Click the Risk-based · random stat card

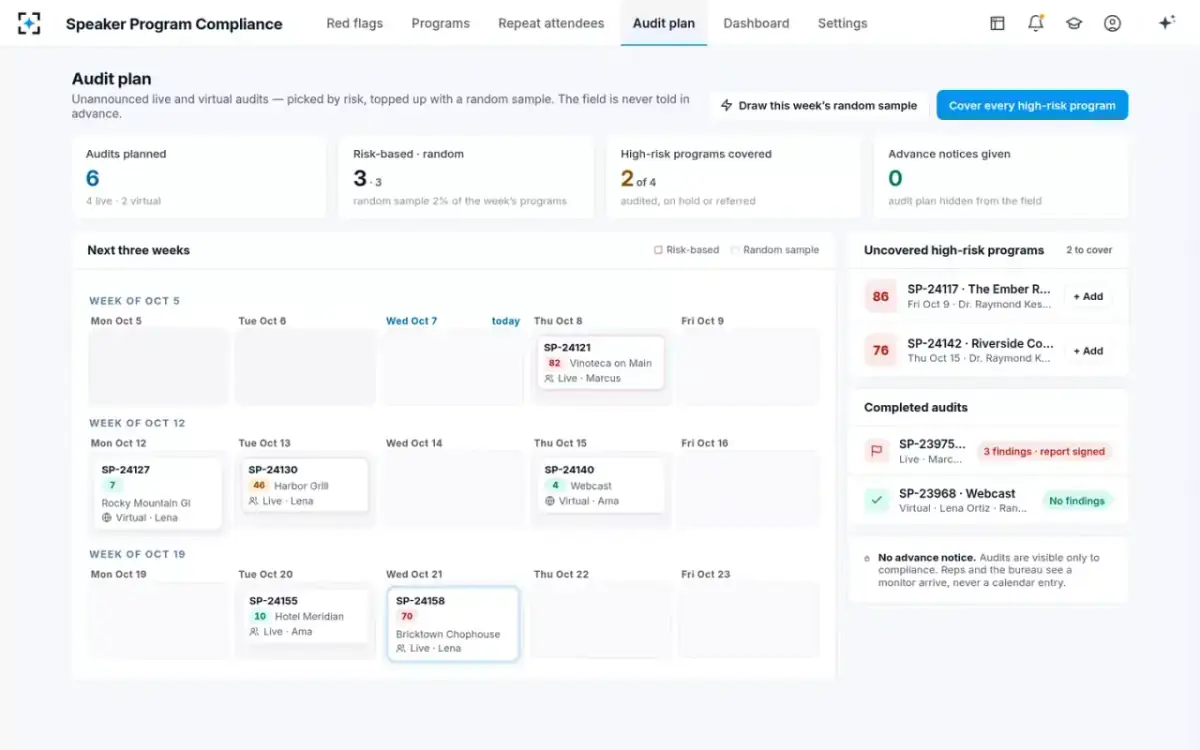(466, 177)
